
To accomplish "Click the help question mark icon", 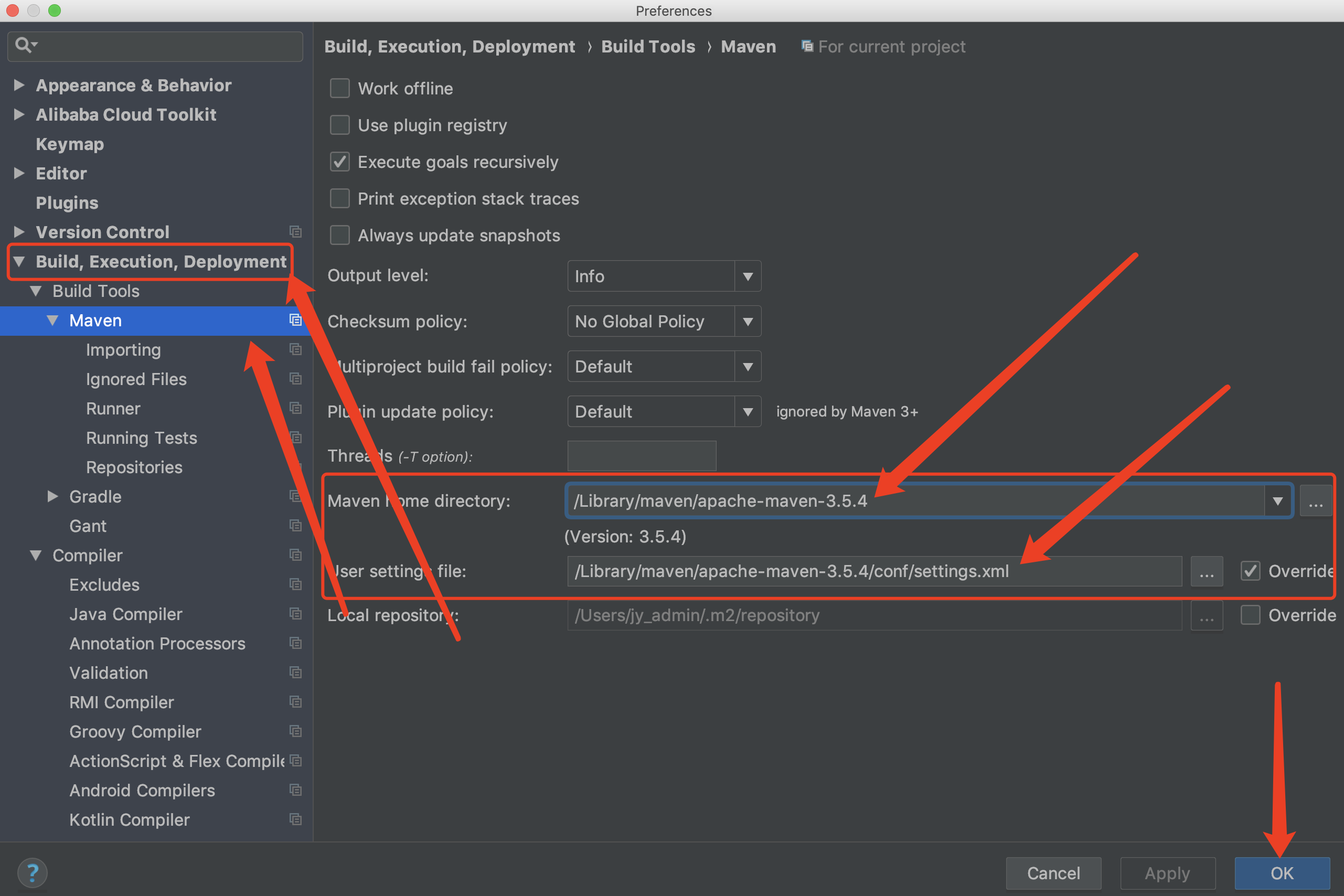I will pos(32,872).
